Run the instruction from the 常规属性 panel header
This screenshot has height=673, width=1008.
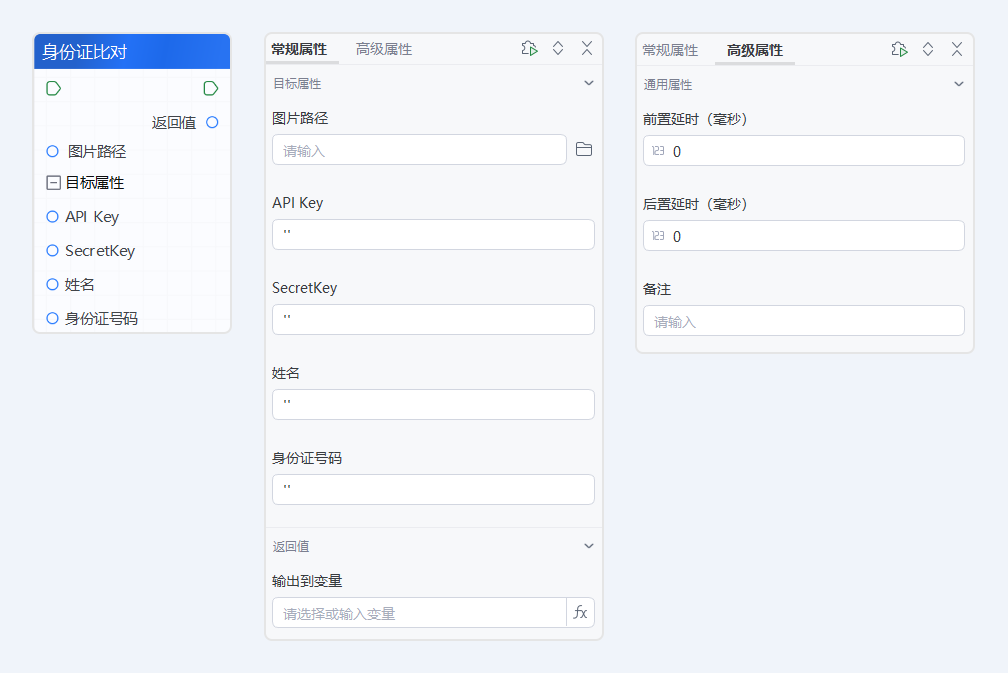point(529,48)
